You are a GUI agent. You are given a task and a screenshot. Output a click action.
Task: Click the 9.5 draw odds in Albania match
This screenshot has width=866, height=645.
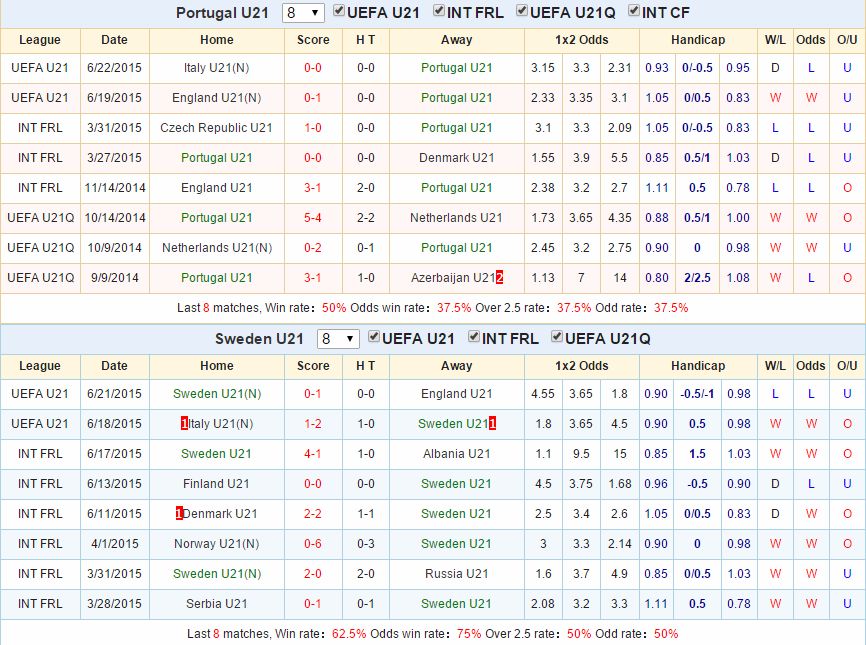(x=581, y=454)
